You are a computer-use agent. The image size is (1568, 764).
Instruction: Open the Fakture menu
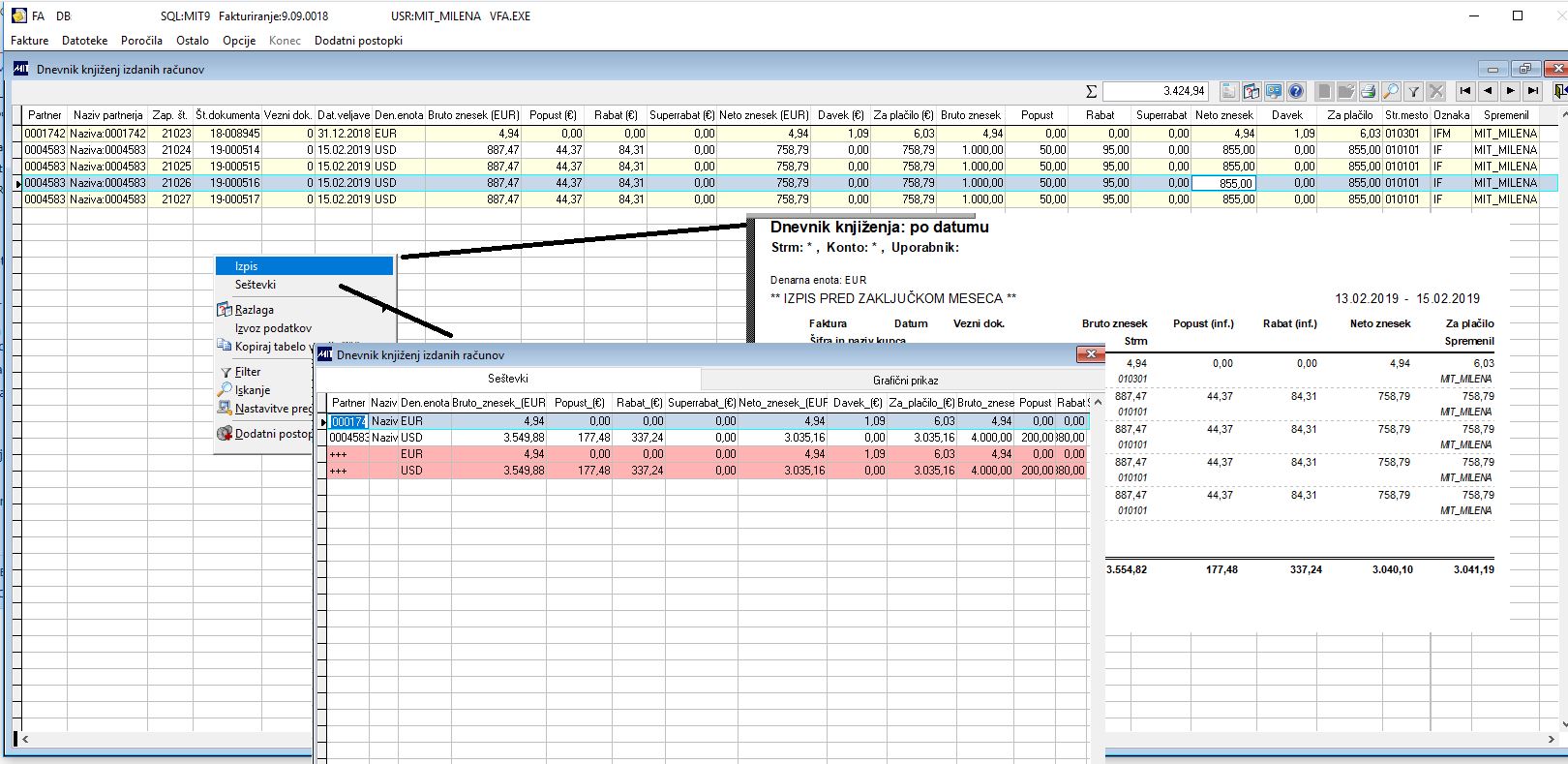29,41
